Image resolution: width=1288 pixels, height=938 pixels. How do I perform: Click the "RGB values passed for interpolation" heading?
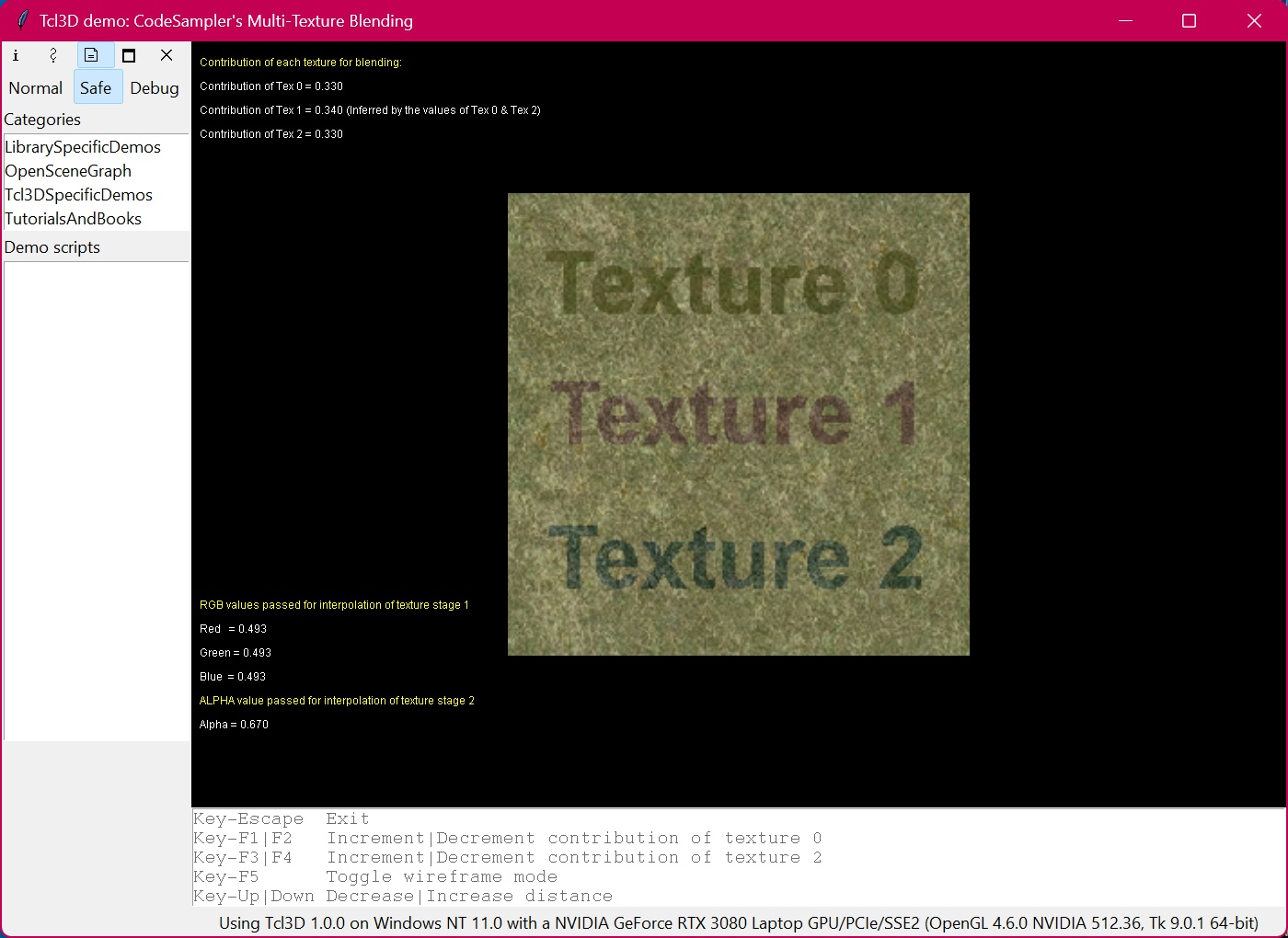pos(334,605)
